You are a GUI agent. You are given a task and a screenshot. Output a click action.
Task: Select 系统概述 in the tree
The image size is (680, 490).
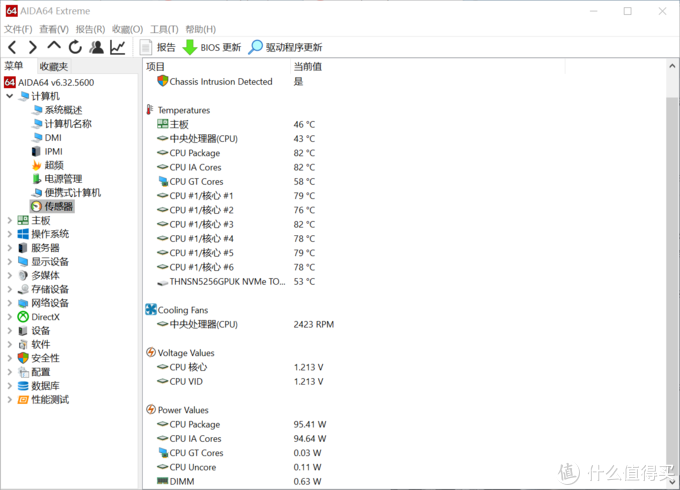63,110
